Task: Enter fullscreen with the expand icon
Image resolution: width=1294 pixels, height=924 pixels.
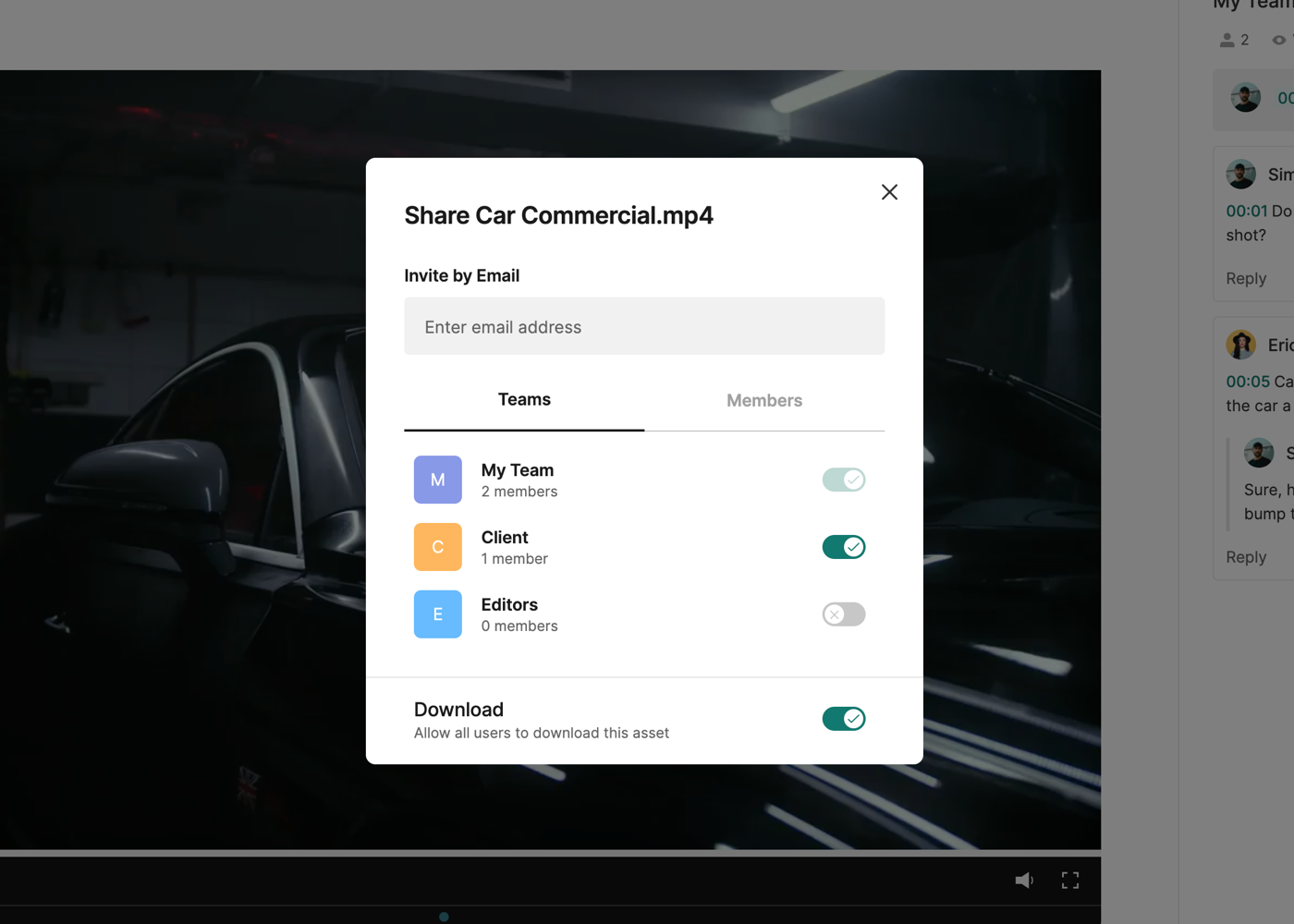Action: click(1070, 881)
